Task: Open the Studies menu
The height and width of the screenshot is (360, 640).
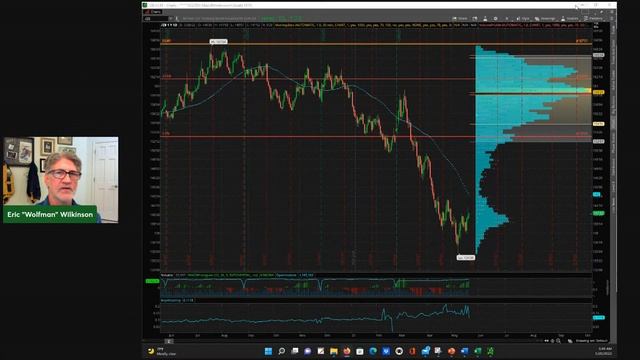Action: tap(570, 19)
